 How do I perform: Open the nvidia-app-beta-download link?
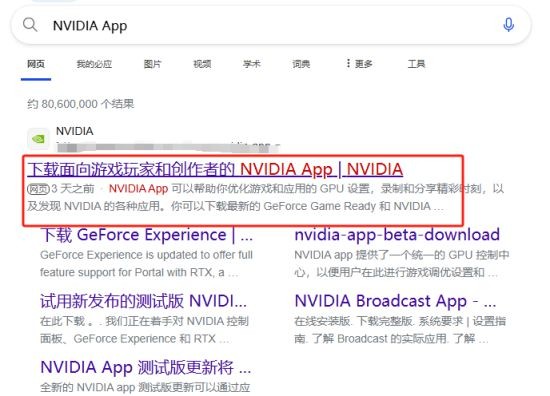click(397, 235)
